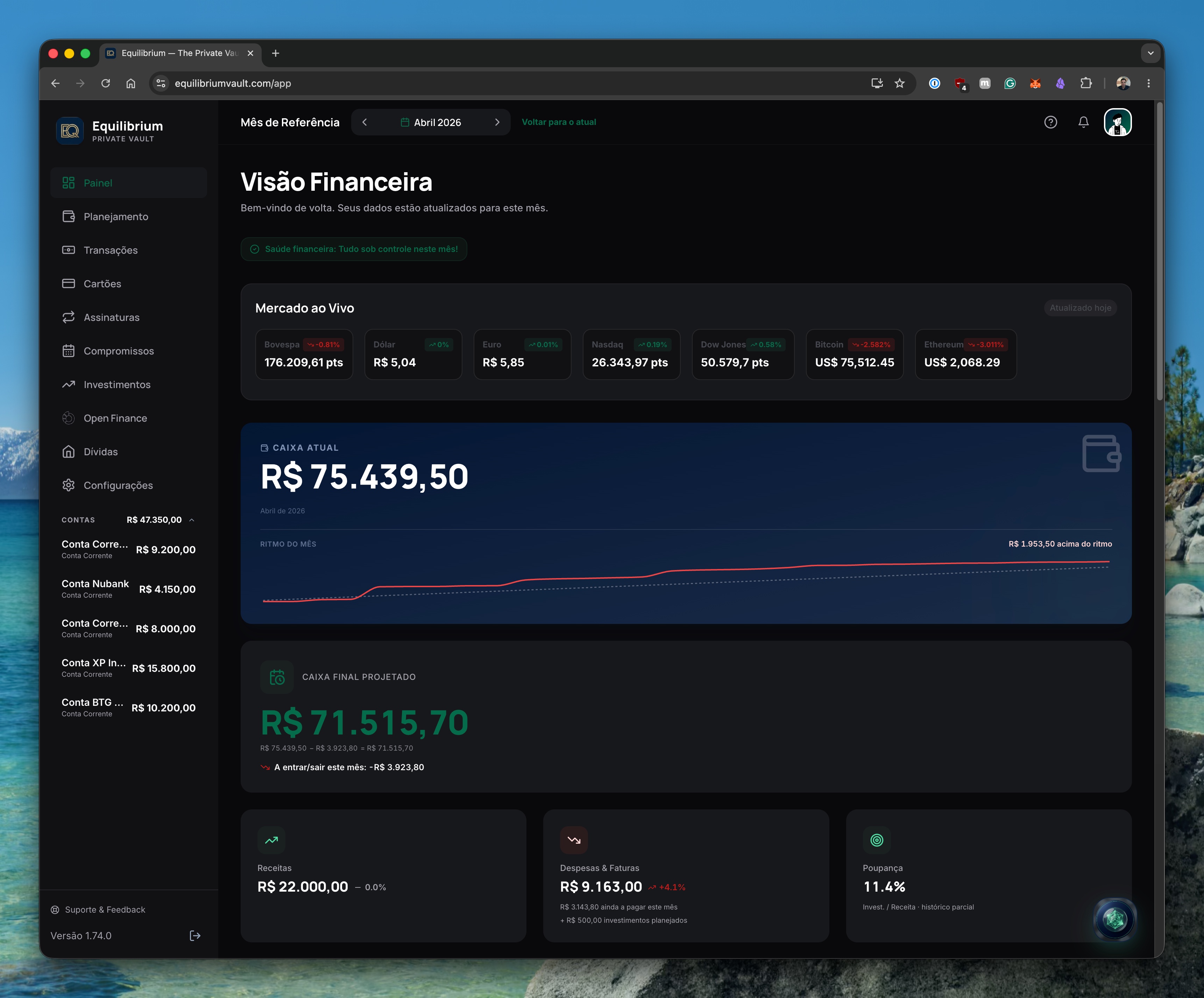
Task: Open the browser extensions puzzle icon
Action: pyautogui.click(x=1086, y=83)
